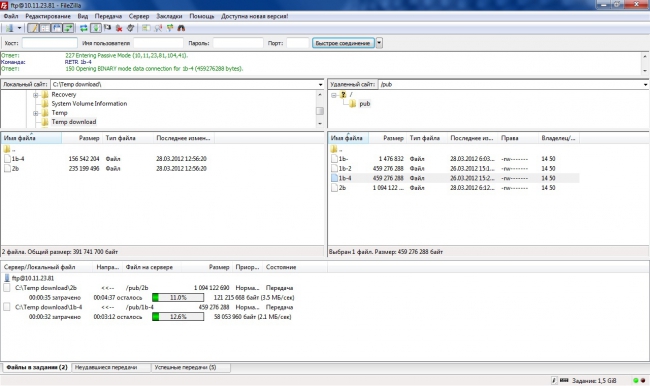Open local site path dropdown
The width and height of the screenshot is (650, 386).
[320, 85]
